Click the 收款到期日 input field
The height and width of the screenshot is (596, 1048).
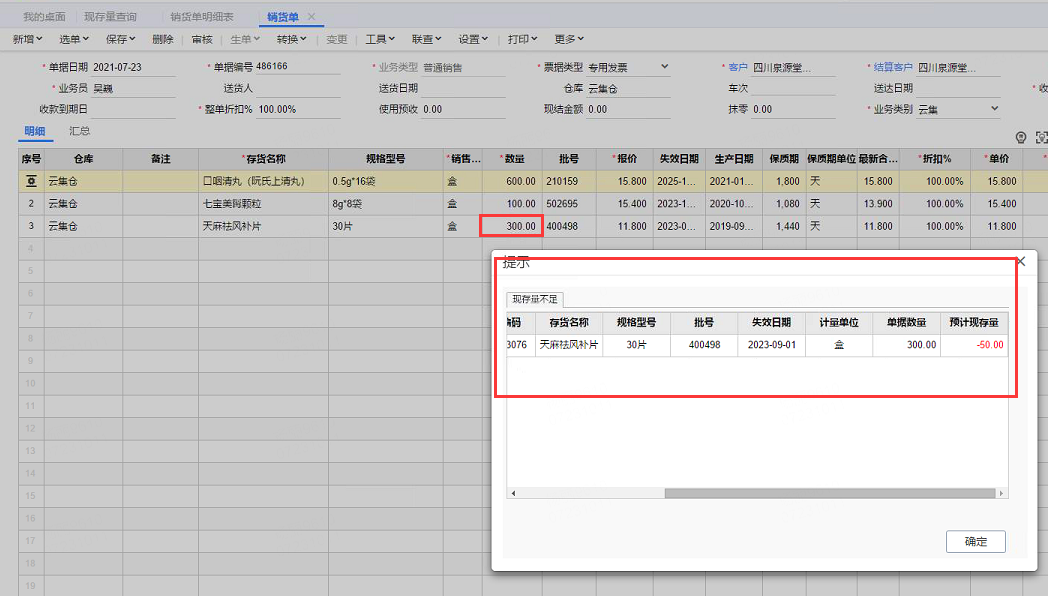click(x=133, y=109)
